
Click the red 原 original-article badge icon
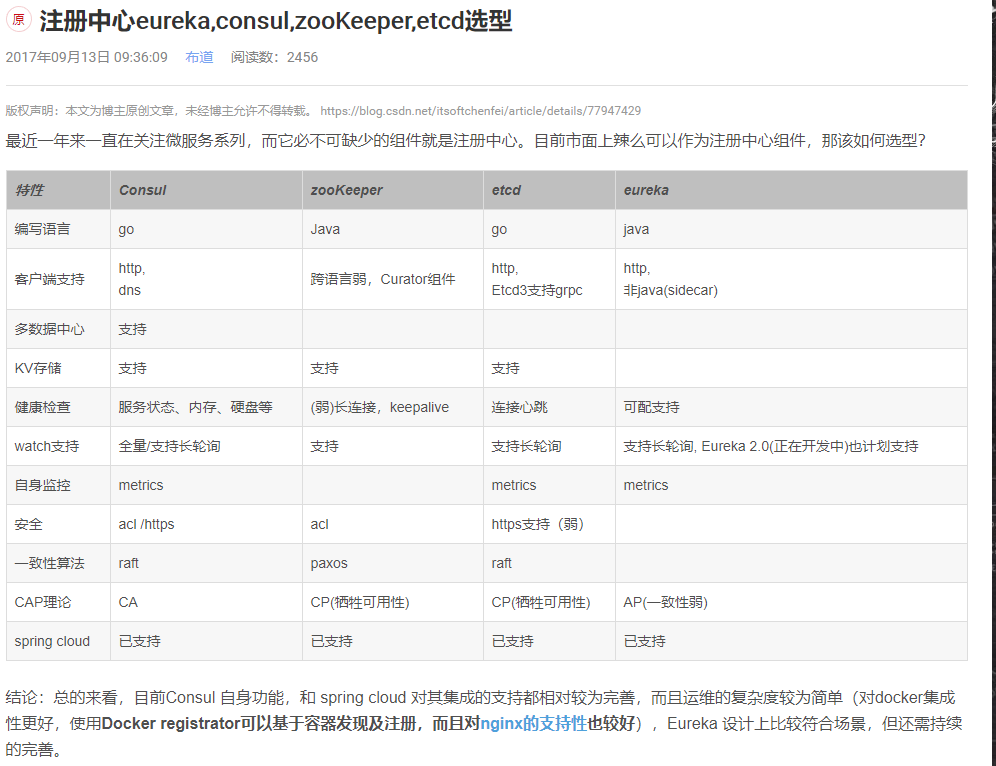click(x=18, y=20)
